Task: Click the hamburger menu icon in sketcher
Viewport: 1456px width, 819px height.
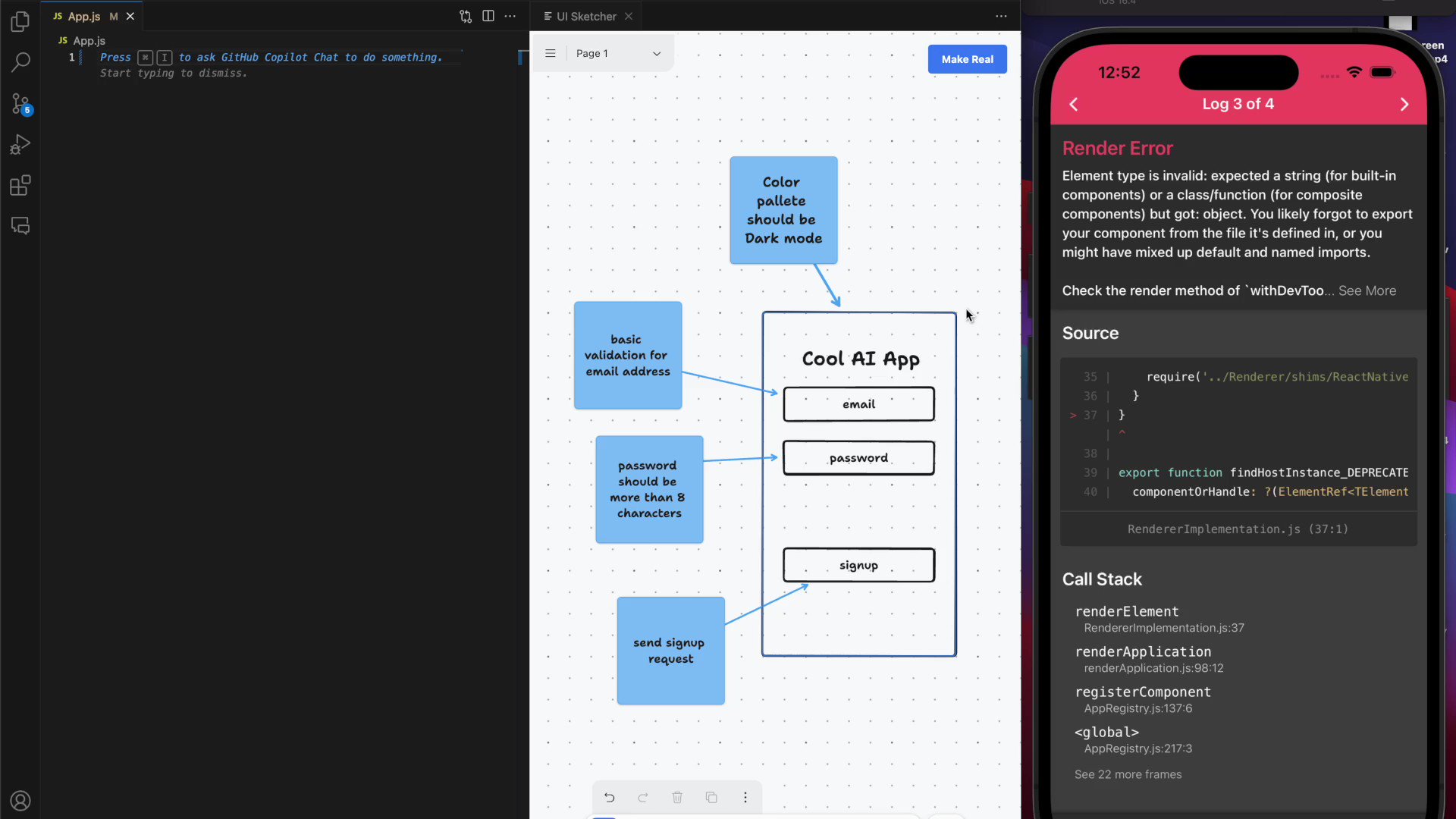Action: [551, 52]
